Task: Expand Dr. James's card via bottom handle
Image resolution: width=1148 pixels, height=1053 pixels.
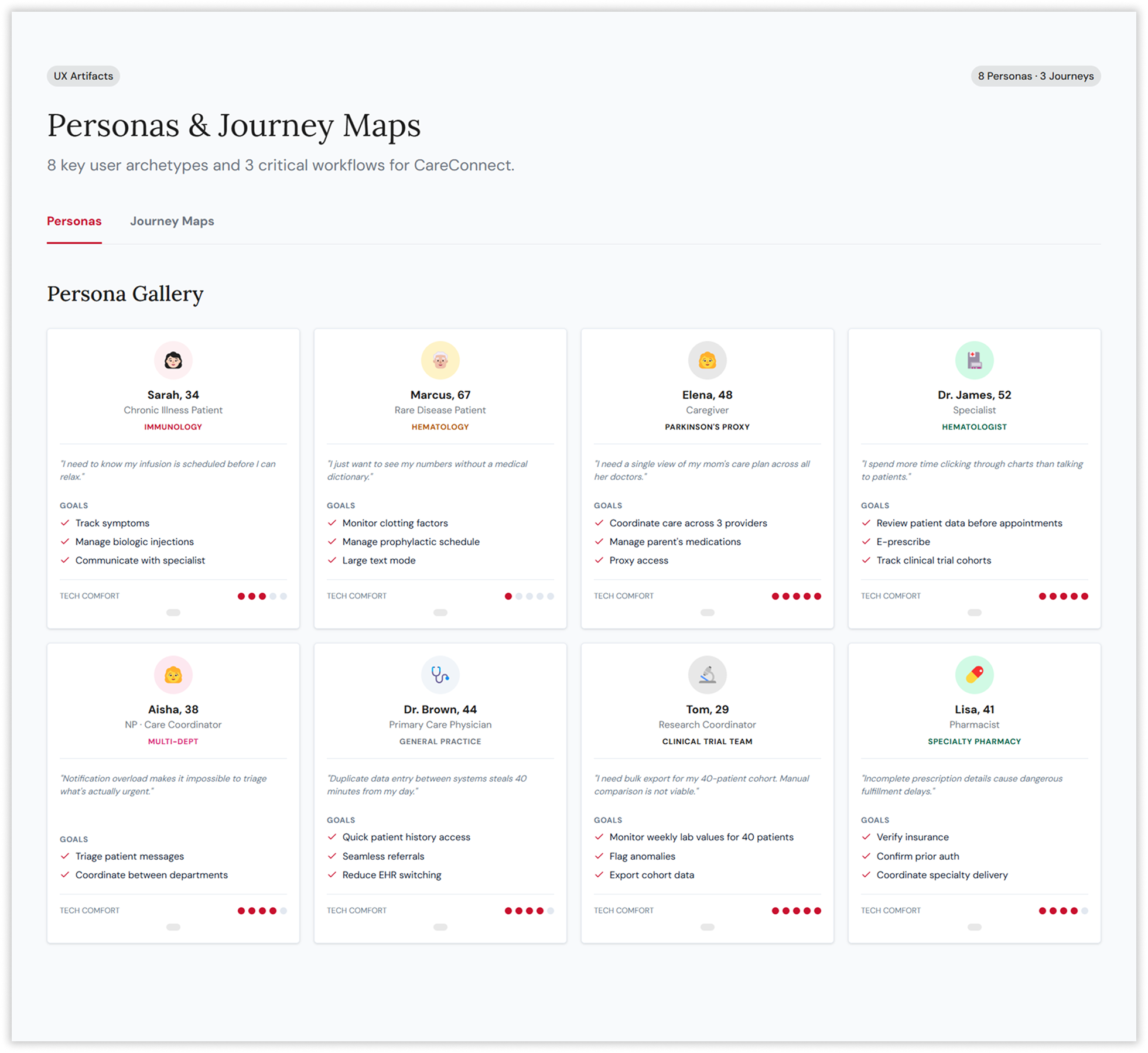Action: coord(974,613)
